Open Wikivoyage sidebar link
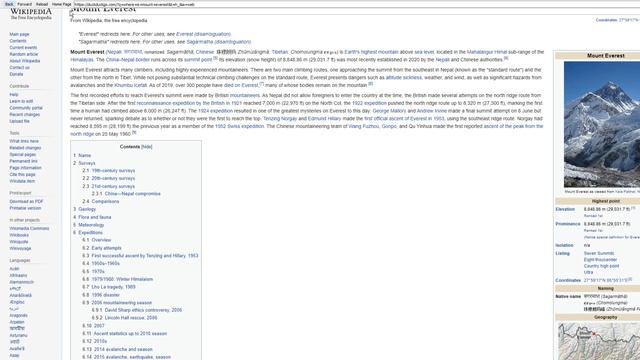The height and width of the screenshot is (360, 640). pyautogui.click(x=20, y=248)
